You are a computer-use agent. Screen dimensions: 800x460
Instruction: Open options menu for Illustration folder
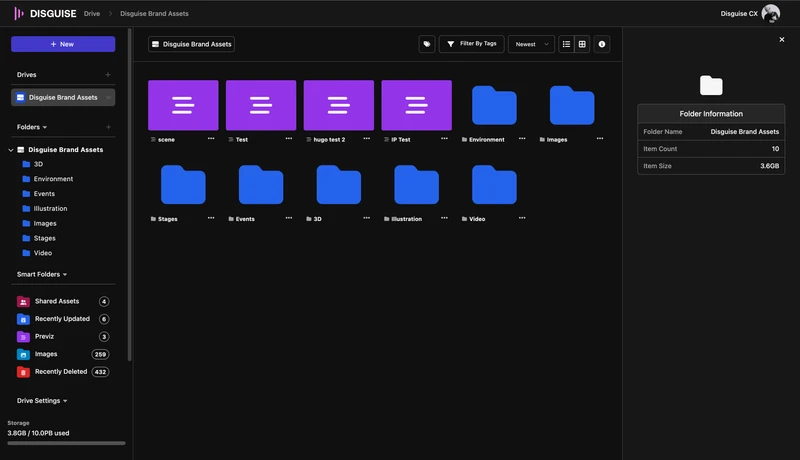click(x=444, y=218)
